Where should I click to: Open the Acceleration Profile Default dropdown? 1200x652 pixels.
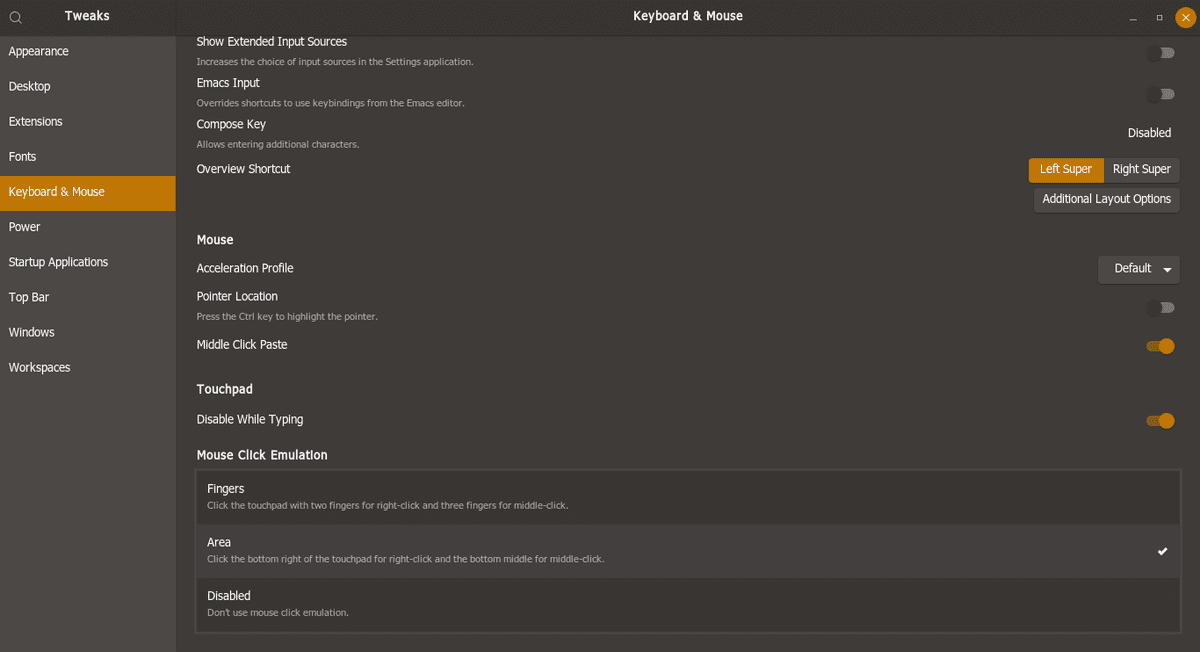point(1139,269)
